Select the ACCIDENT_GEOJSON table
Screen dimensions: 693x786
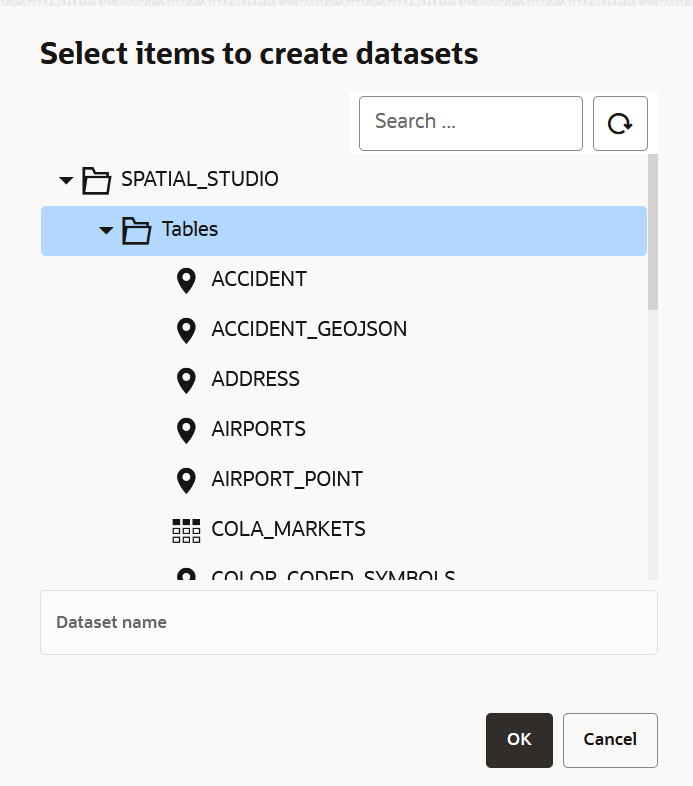pyautogui.click(x=309, y=329)
